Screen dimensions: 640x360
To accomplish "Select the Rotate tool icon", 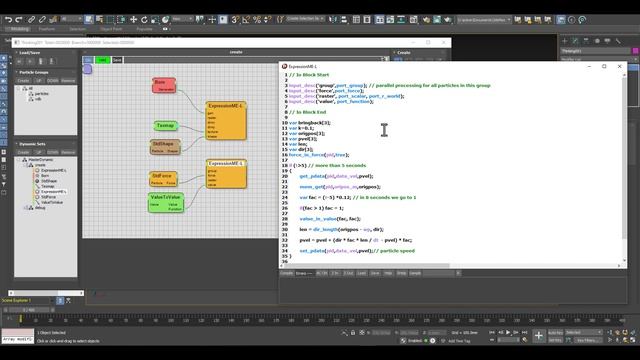I will 144,19.
